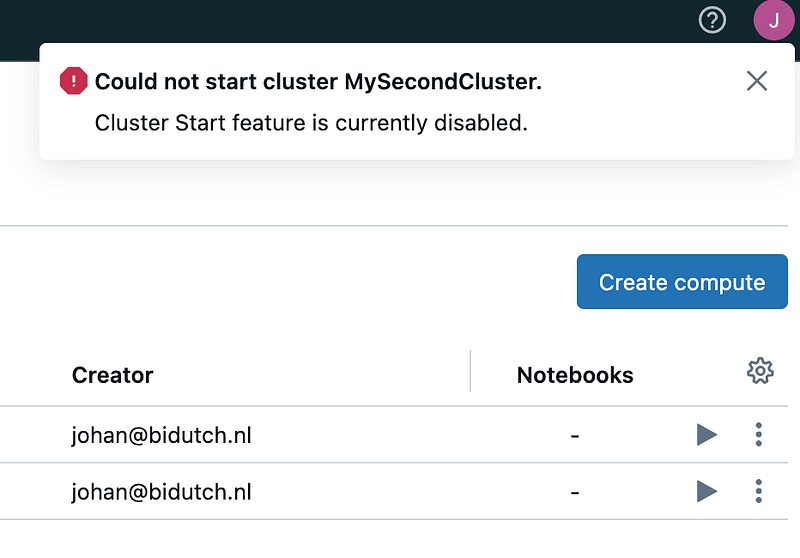Dismiss the cluster start error notification
800x558 pixels.
757,81
